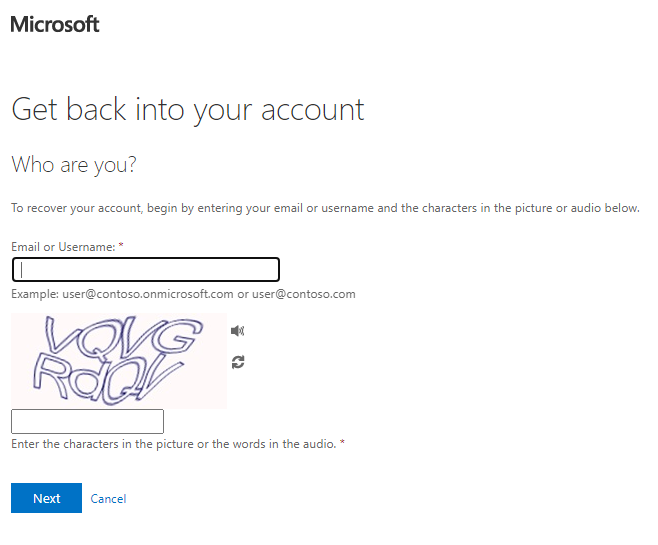Click the Microsoft logo
This screenshot has height=545, width=658.
[55, 24]
